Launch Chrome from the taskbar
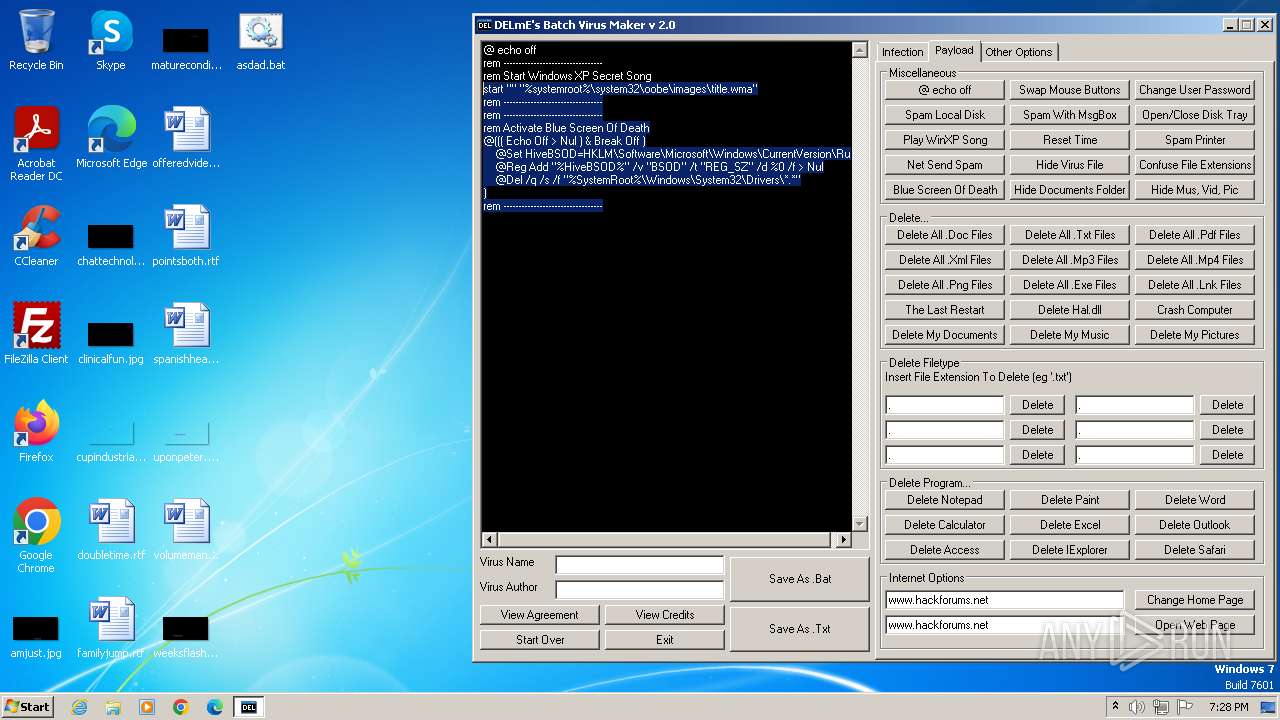The image size is (1280, 720). click(x=181, y=707)
